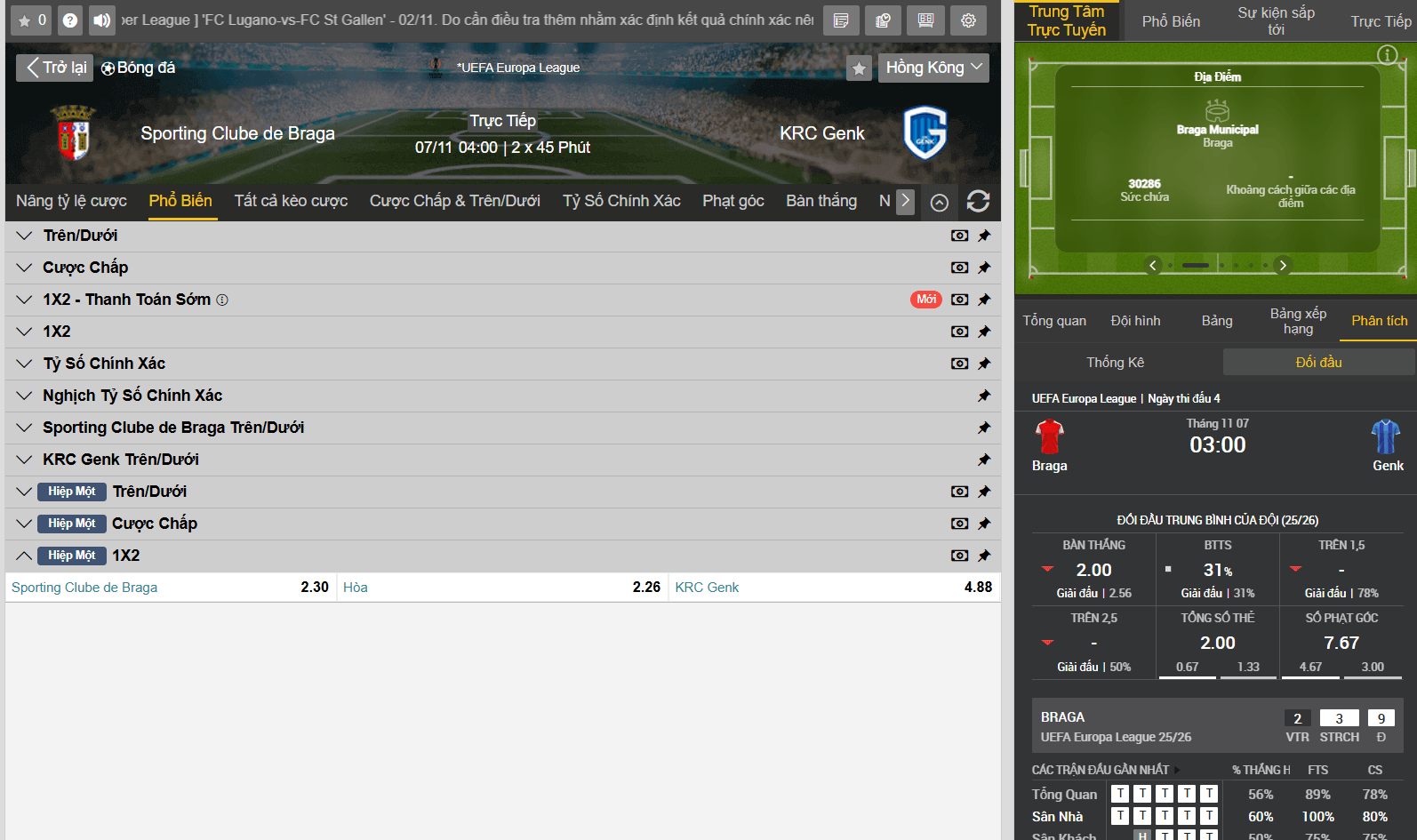Viewport: 1417px width, 840px height.
Task: Expand the Tỷ Số Chính Xác market
Action: (103, 364)
